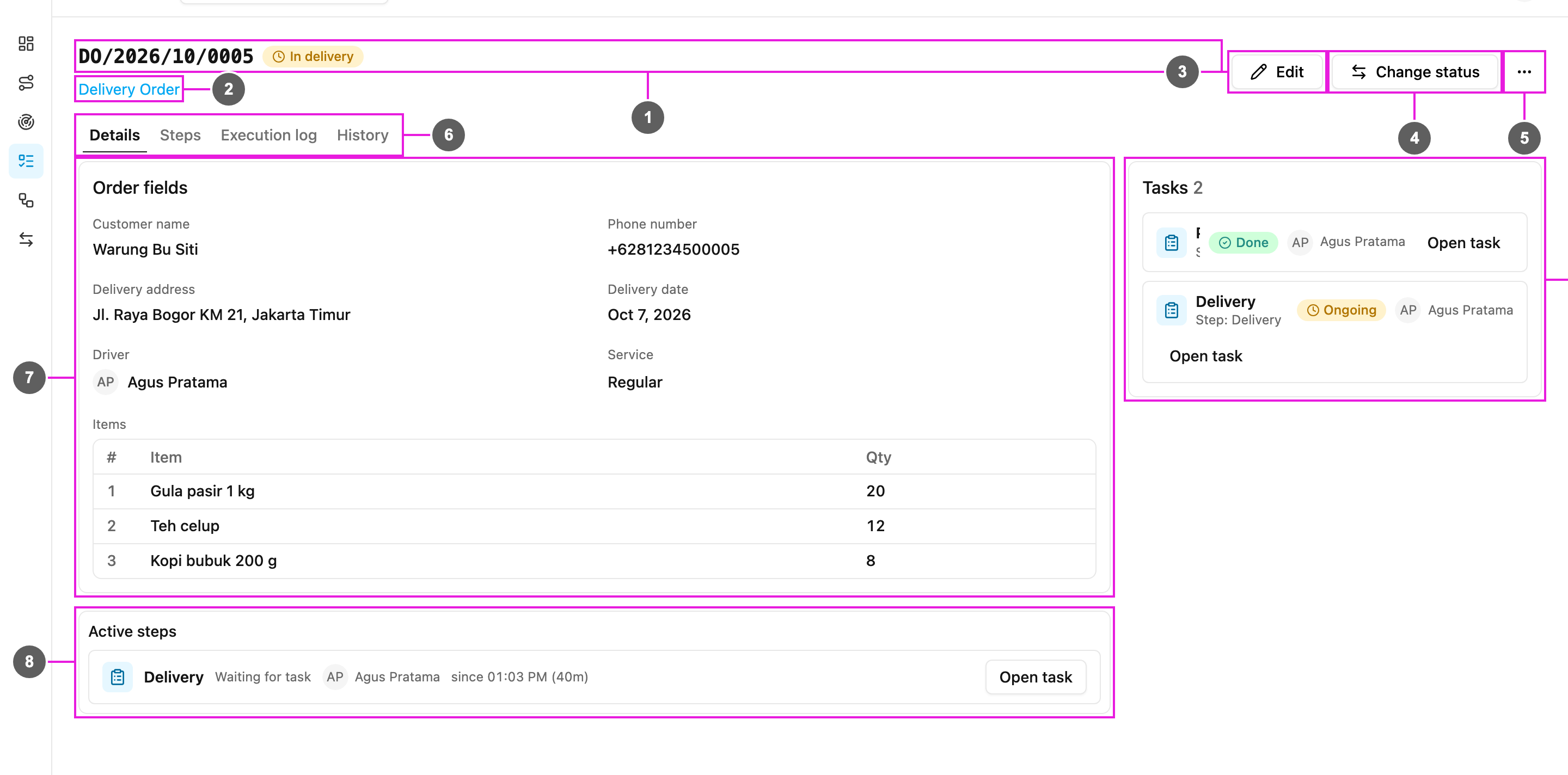Open the Delivery Order type link
Viewport: 1568px width, 775px height.
click(129, 89)
